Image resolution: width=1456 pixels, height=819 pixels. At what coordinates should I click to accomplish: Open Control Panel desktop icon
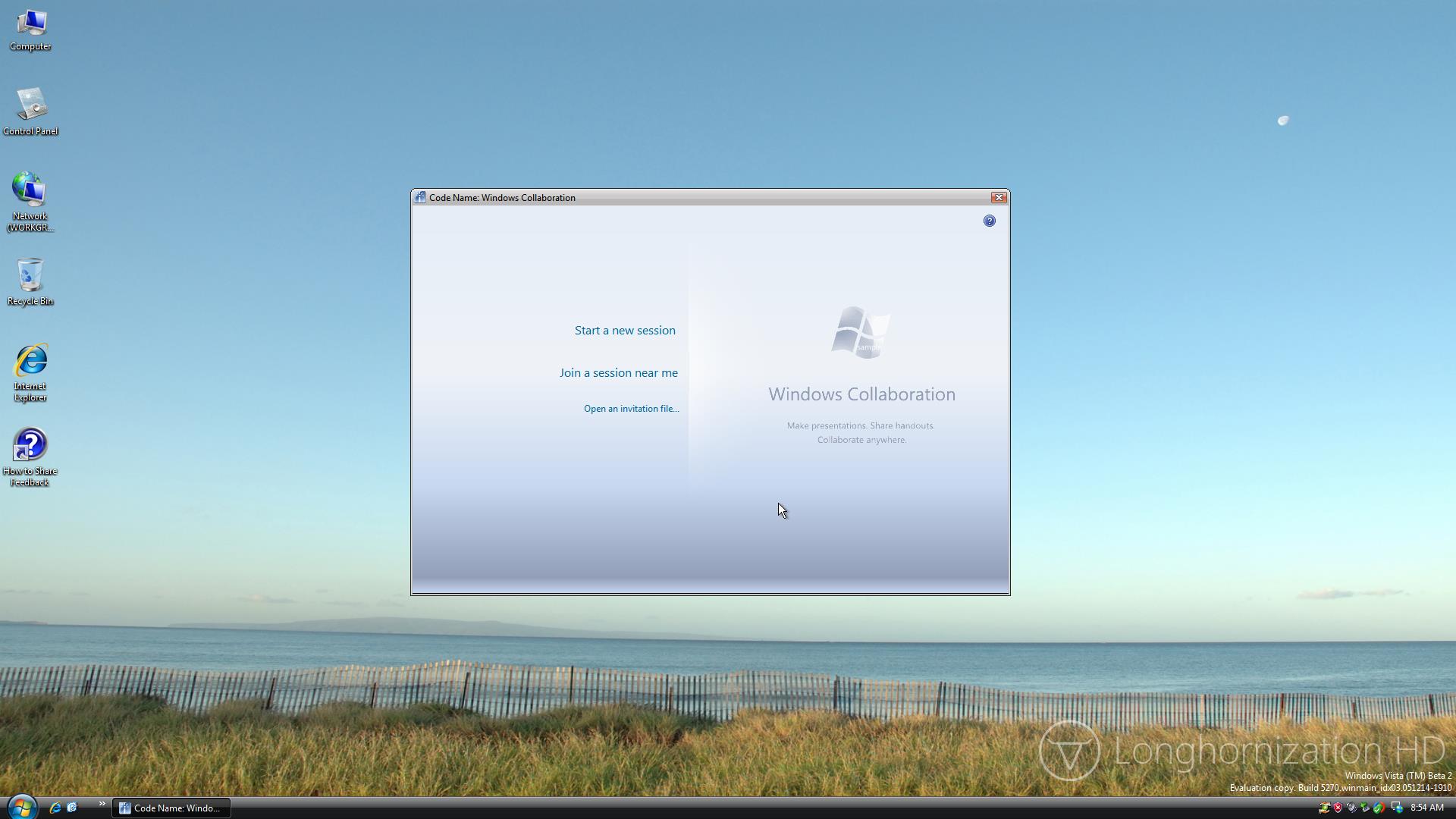pos(30,111)
